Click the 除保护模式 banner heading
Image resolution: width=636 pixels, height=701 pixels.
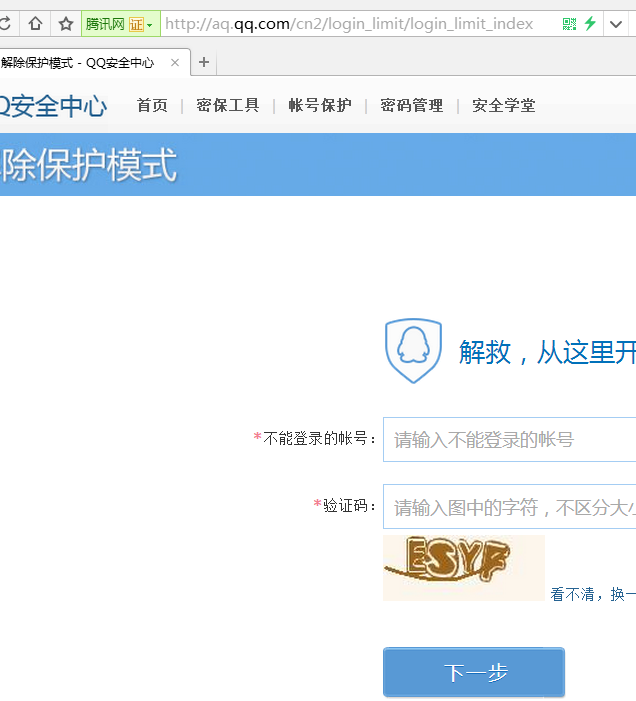88,165
